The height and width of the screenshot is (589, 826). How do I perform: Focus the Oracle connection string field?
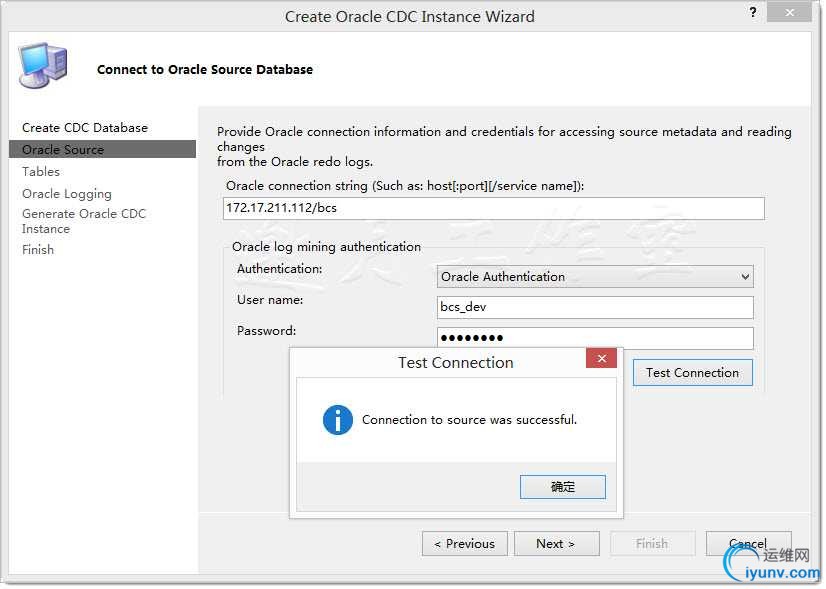(494, 208)
